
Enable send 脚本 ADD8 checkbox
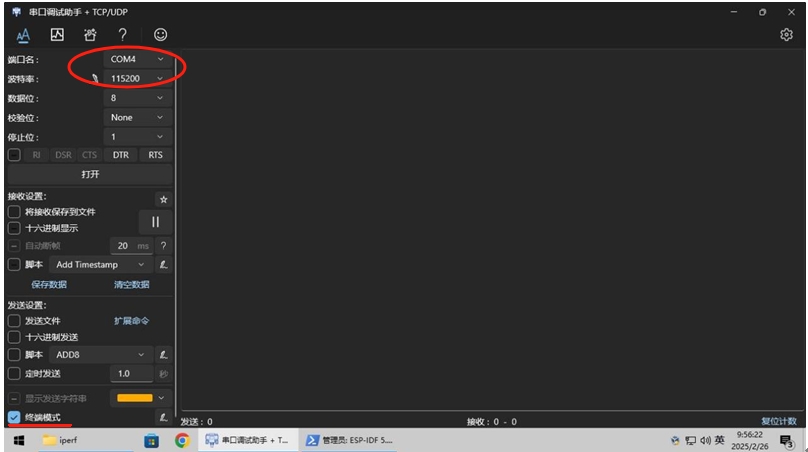14,355
